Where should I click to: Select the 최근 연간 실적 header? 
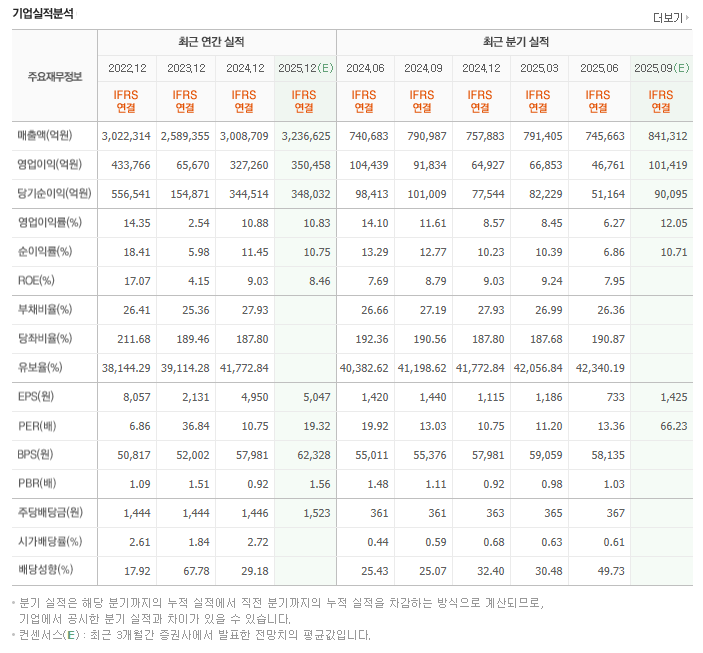[217, 42]
